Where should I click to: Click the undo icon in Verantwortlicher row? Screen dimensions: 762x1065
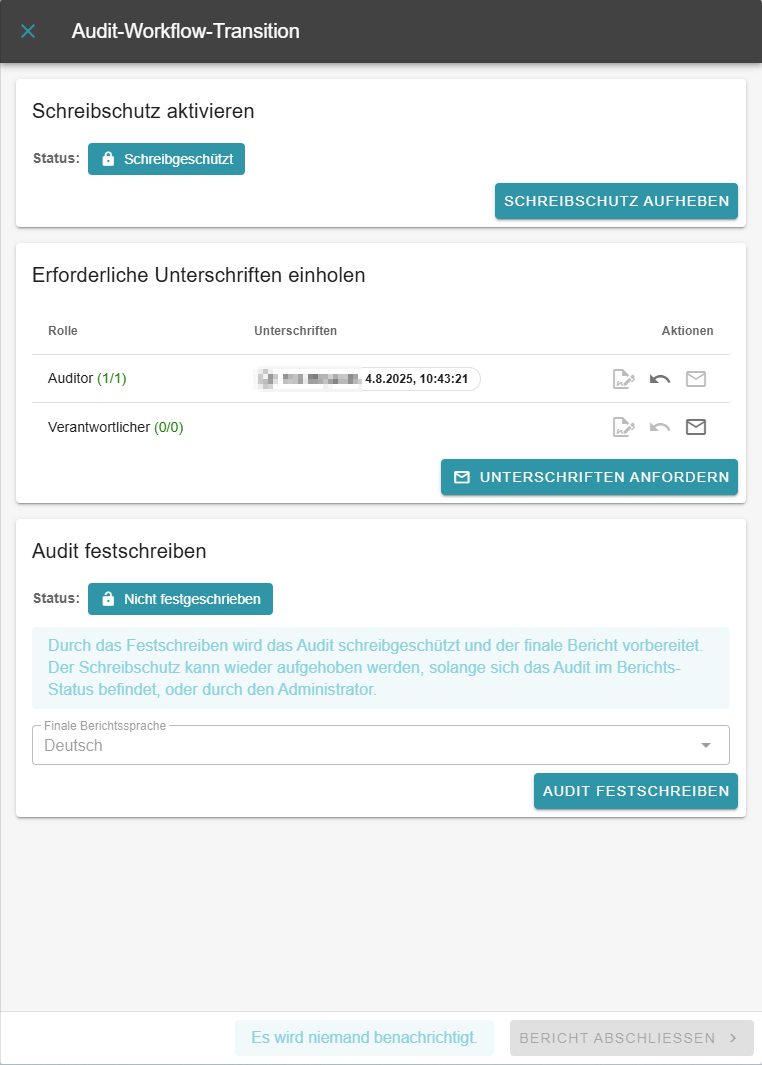point(660,427)
